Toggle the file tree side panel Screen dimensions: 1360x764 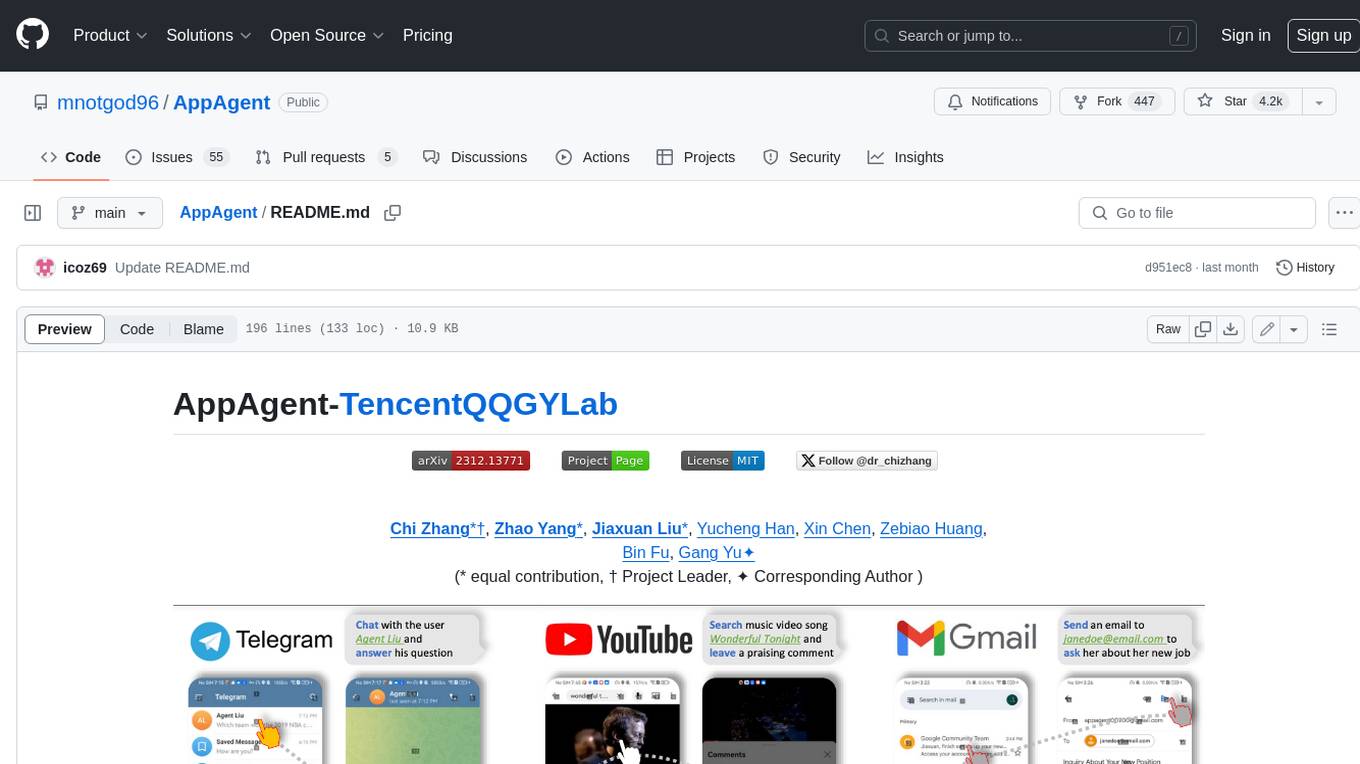click(33, 213)
